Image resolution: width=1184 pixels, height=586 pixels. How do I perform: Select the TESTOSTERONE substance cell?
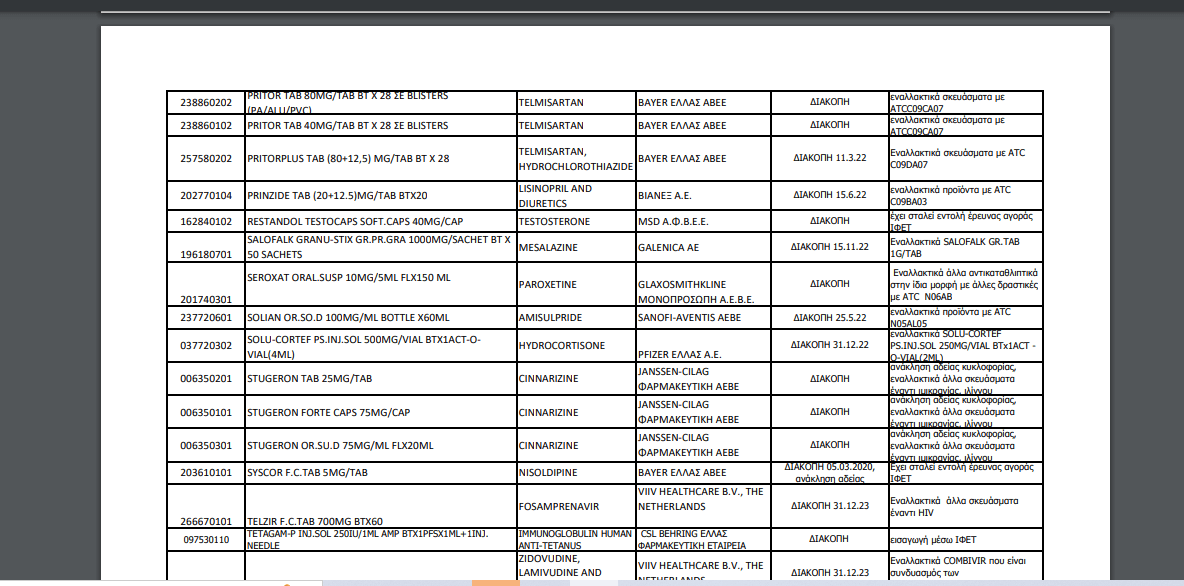[x=554, y=221]
